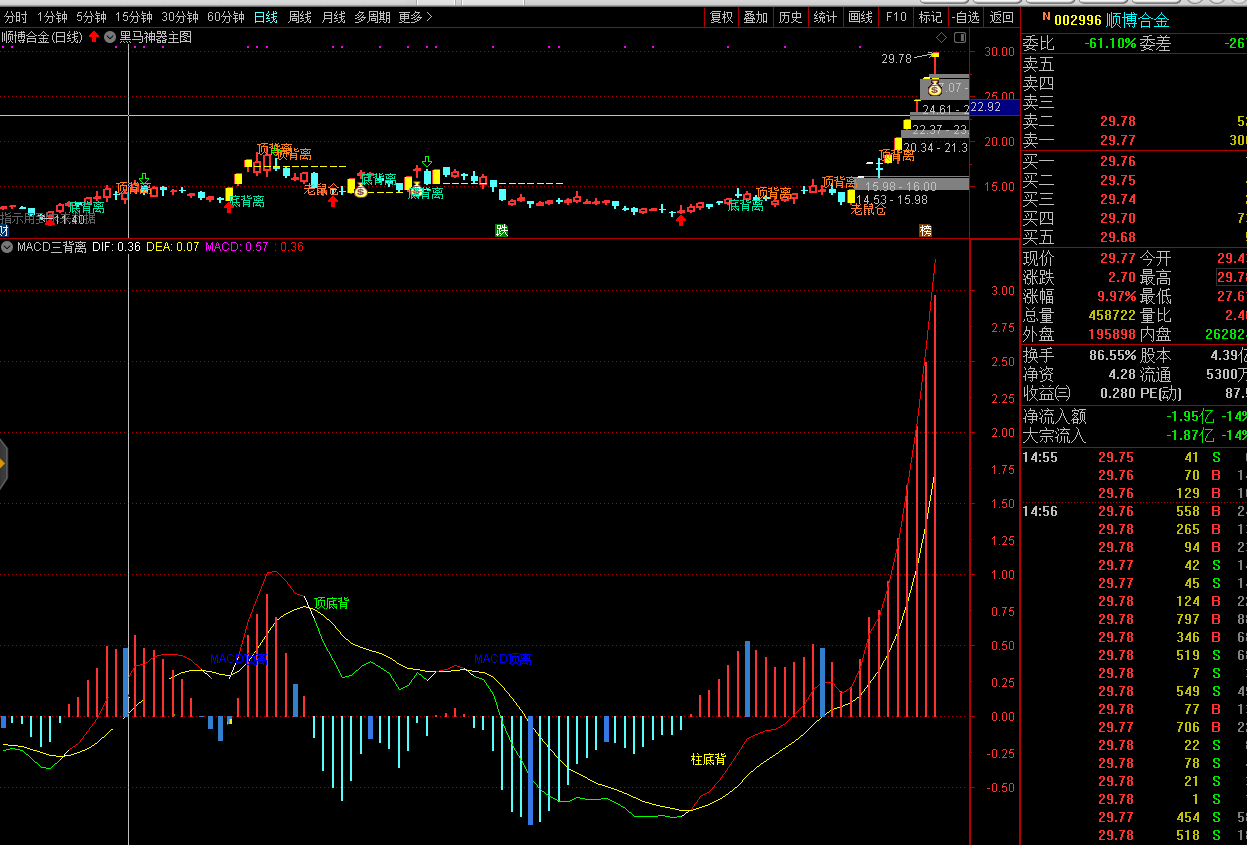Open the 多周期 multi-period view

coord(372,17)
